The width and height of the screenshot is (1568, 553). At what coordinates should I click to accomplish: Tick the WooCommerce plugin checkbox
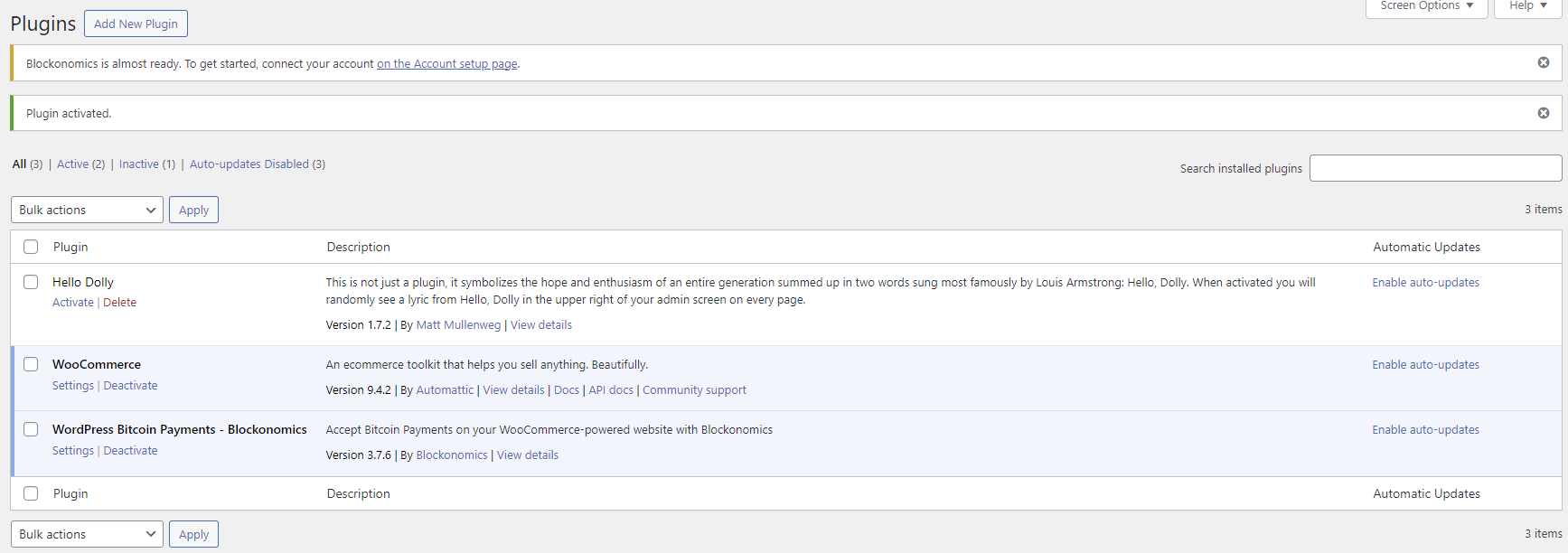click(31, 364)
